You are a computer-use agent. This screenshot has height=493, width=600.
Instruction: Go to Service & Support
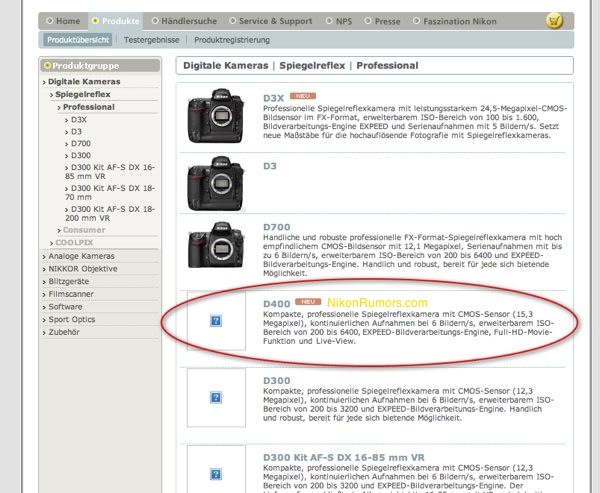[271, 21]
